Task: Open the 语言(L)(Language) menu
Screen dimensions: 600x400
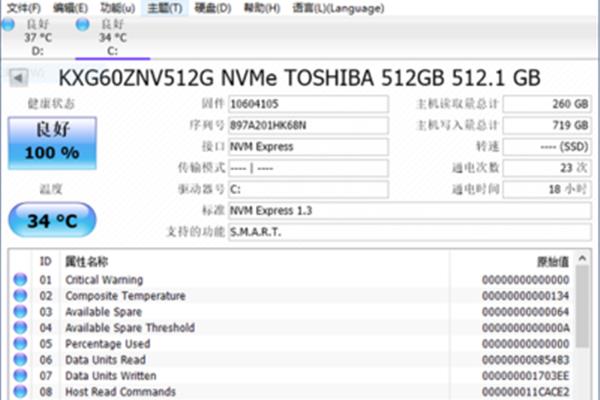Action: pyautogui.click(x=338, y=8)
